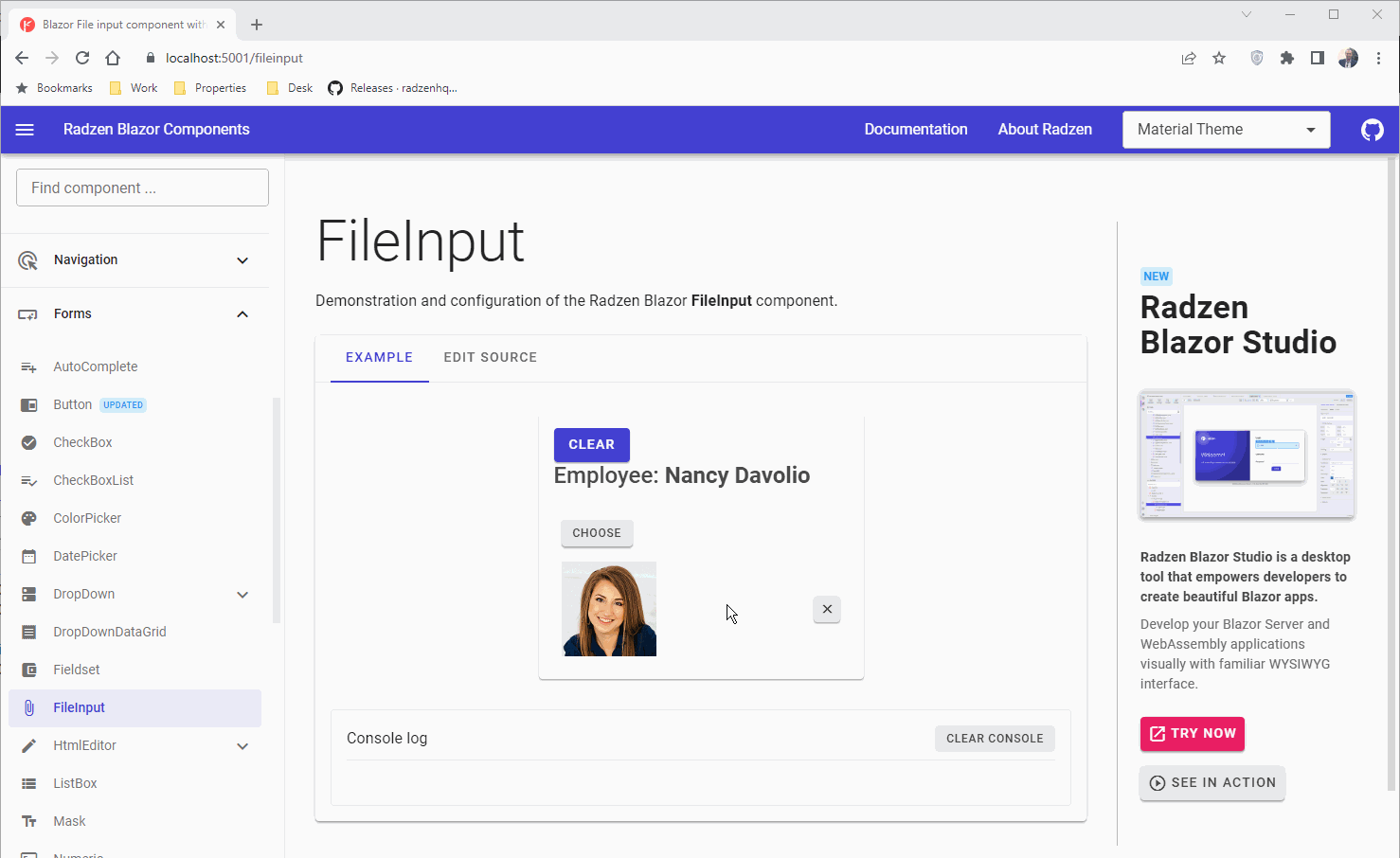Click the CheckBoxList component icon

pos(29,480)
